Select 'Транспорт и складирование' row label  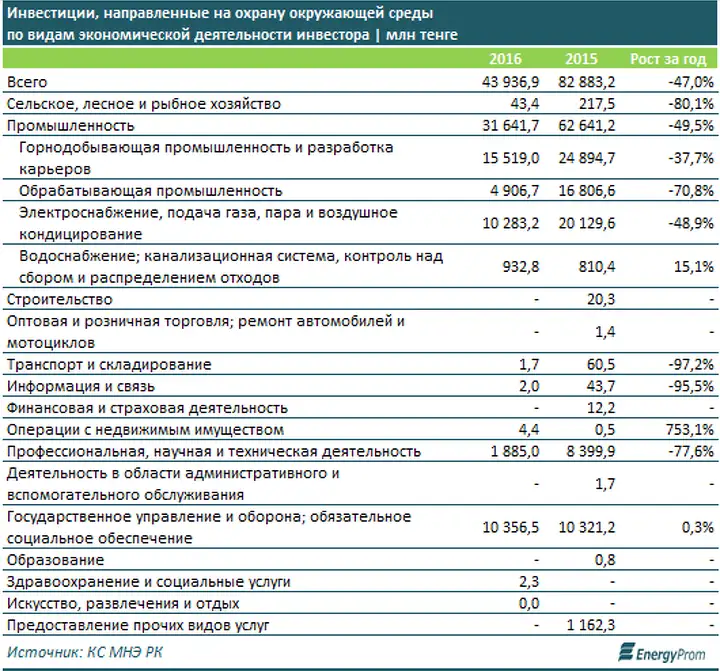point(109,365)
